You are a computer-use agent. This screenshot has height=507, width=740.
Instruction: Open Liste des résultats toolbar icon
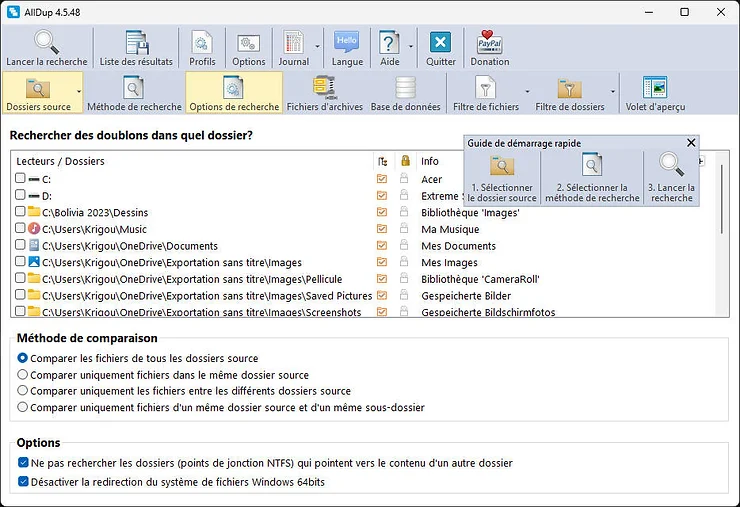136,42
